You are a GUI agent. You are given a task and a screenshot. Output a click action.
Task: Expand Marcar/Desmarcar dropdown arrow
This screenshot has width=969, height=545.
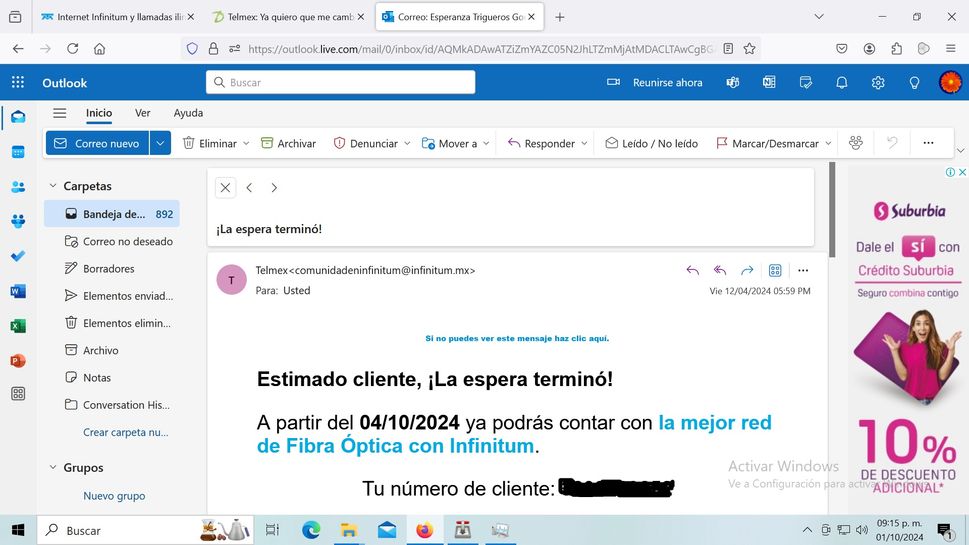click(828, 143)
